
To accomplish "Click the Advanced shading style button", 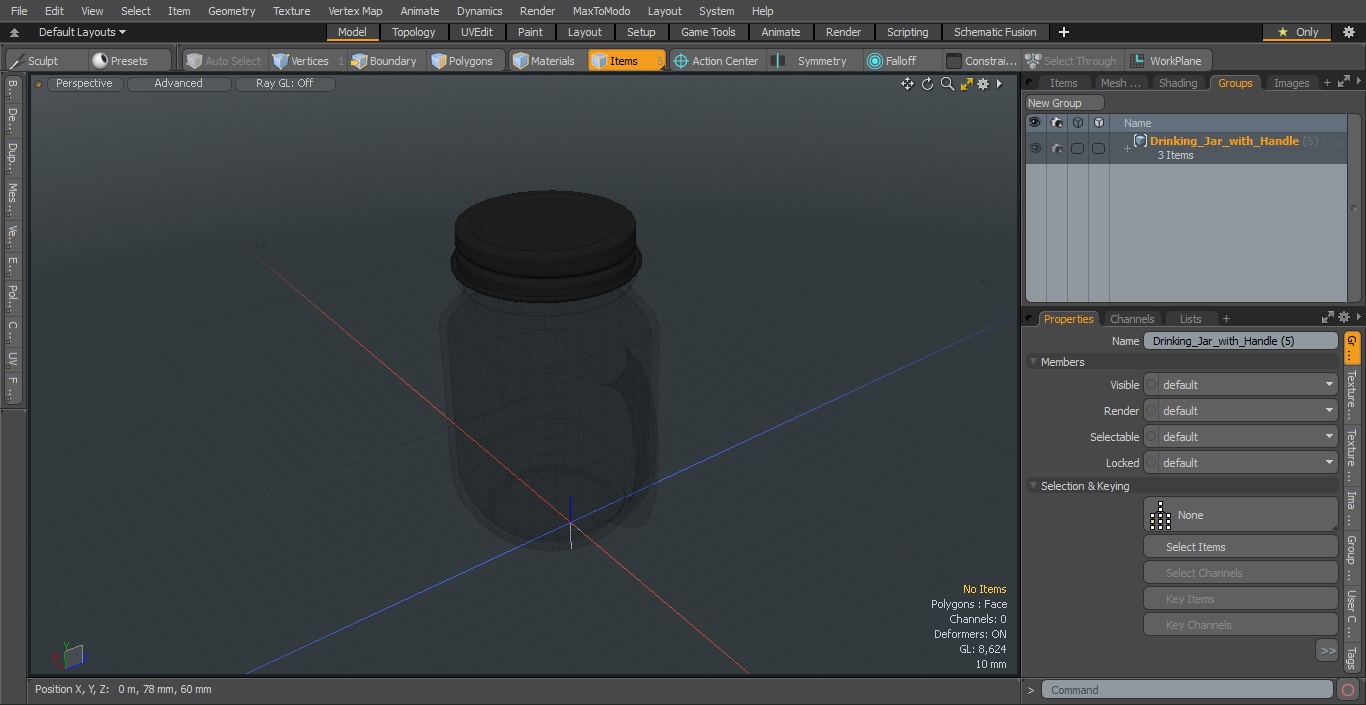I will pos(178,84).
